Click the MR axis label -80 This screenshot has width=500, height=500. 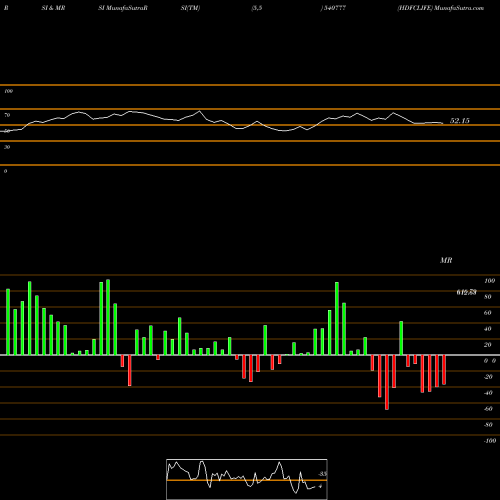[x=488, y=425]
